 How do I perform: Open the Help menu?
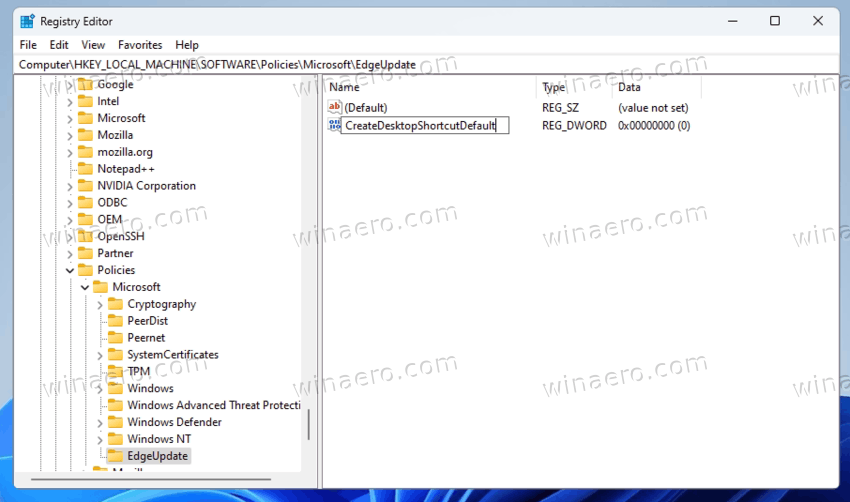point(187,45)
